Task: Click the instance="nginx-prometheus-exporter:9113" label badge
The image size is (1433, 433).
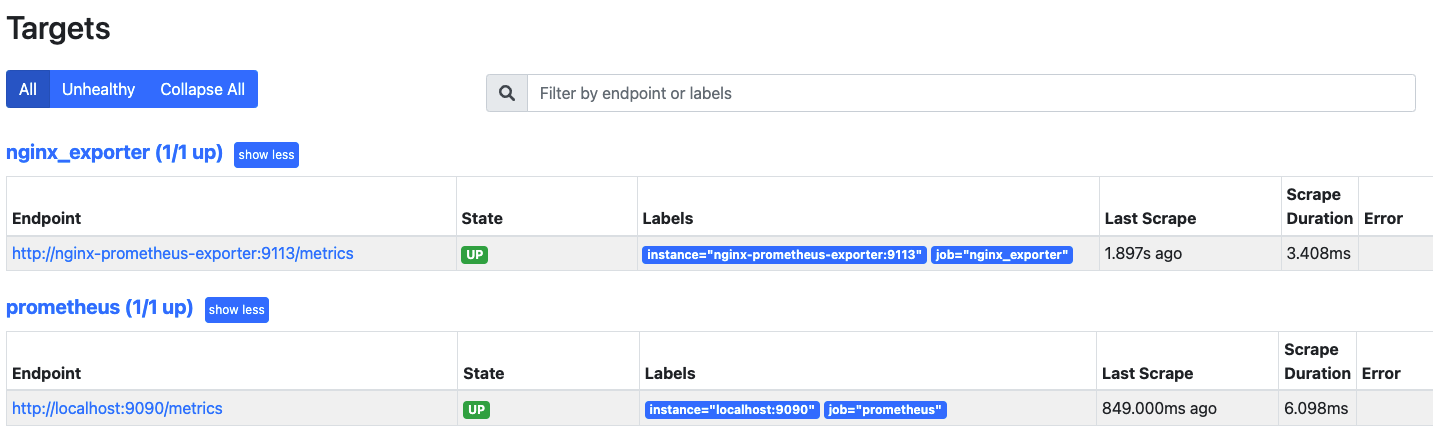Action: click(784, 255)
